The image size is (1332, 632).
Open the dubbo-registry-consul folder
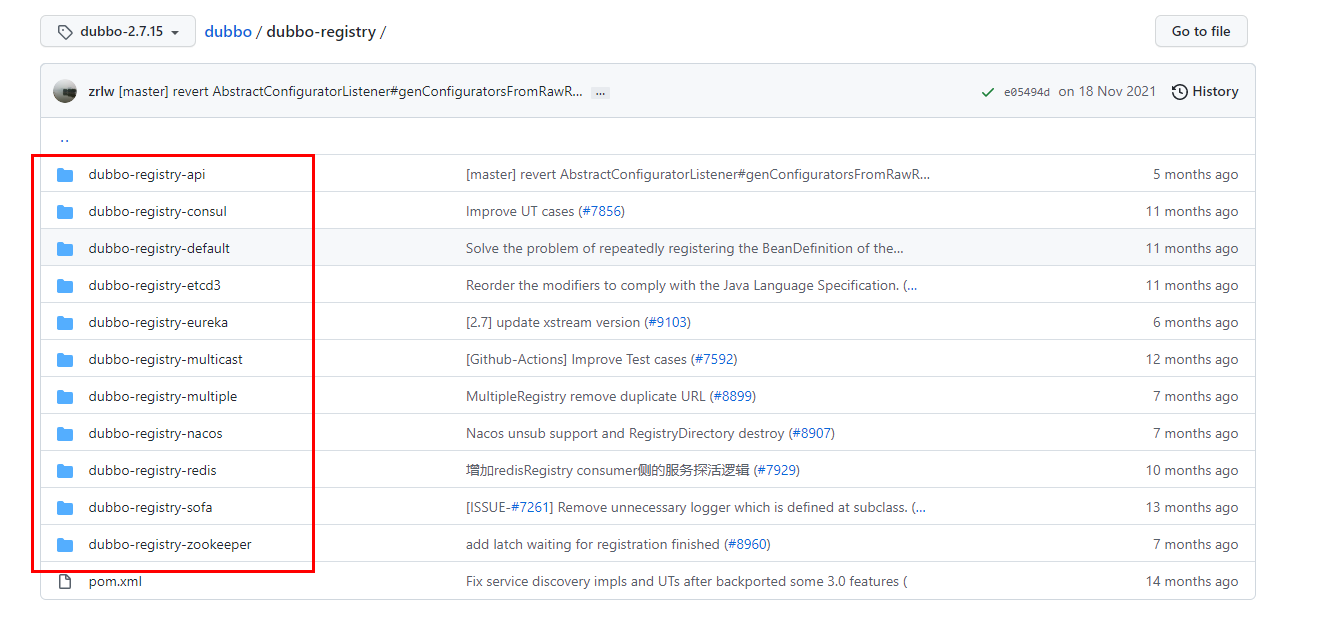click(158, 211)
